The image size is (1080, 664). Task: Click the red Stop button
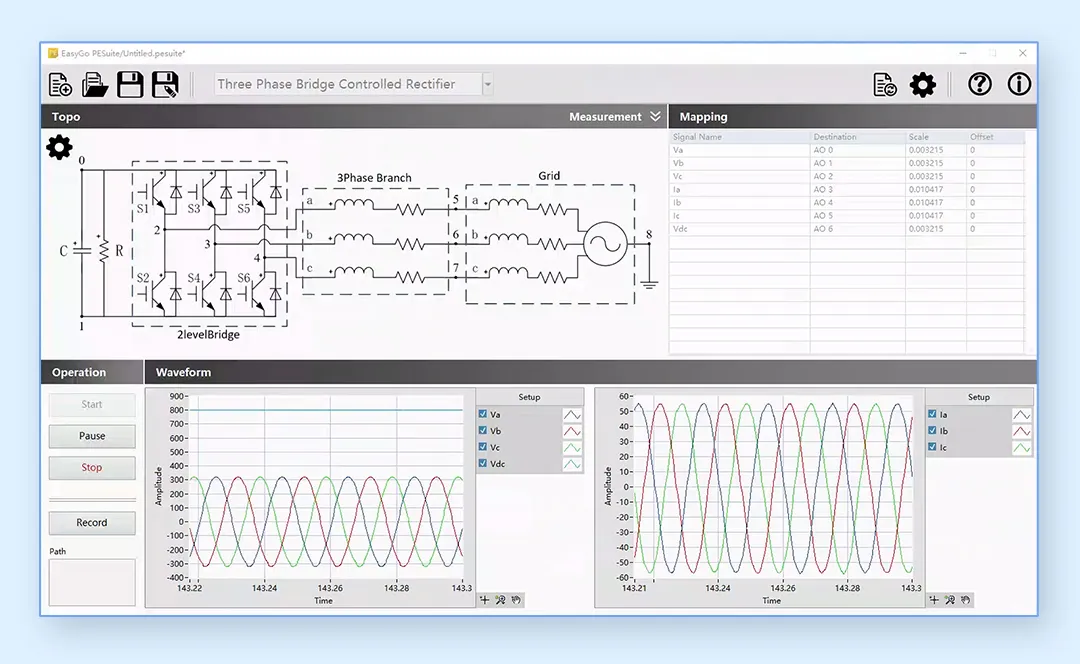click(x=92, y=468)
